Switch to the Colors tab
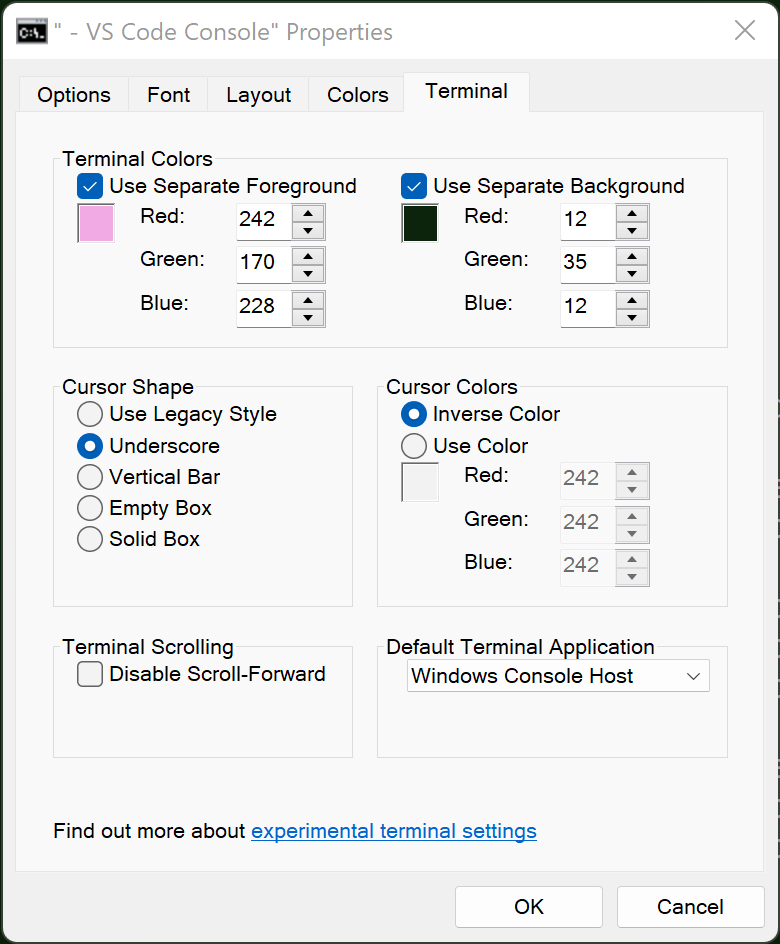Screen dimensions: 780x944 (x=356, y=94)
